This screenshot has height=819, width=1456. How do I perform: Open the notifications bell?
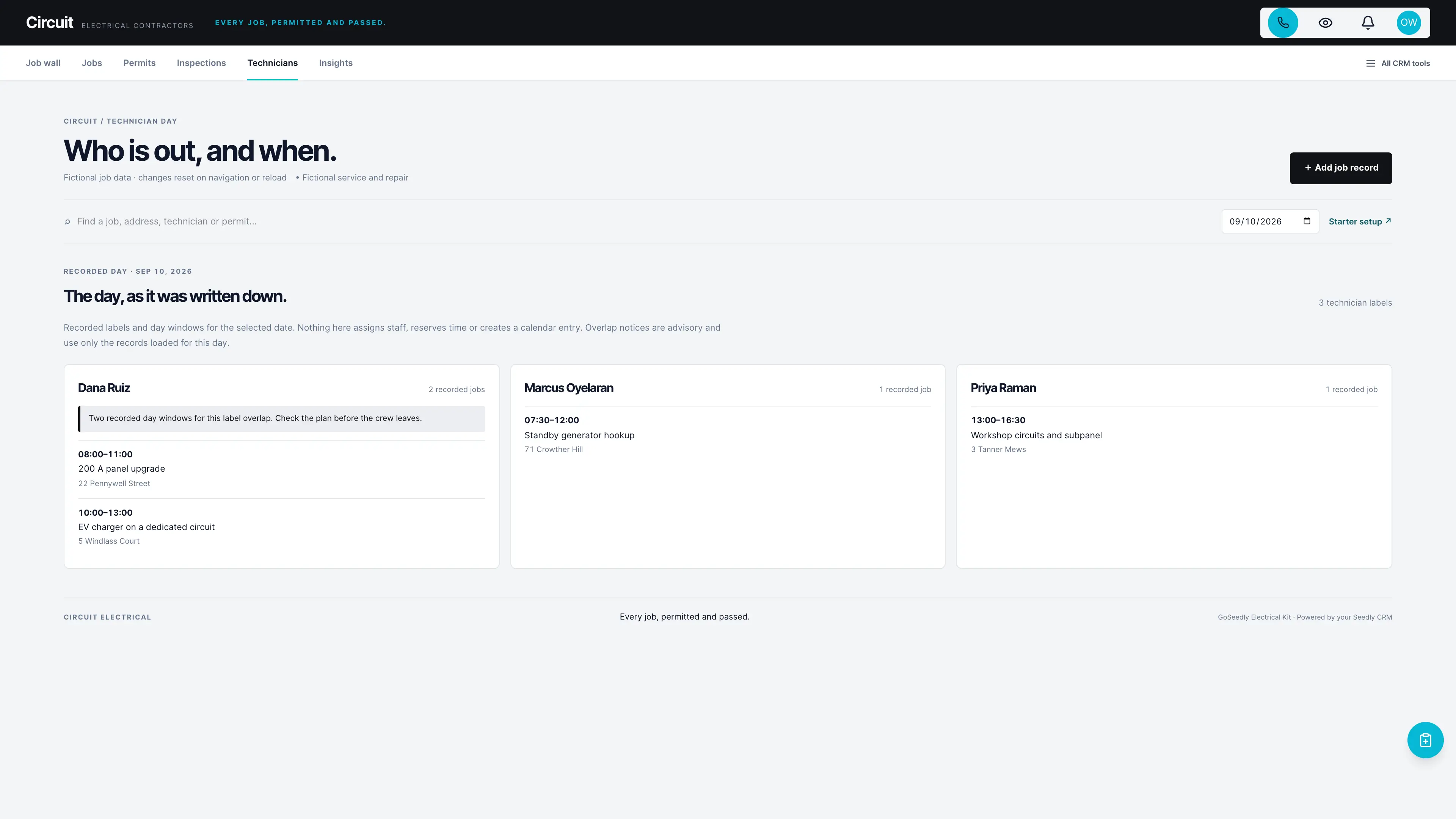click(1368, 23)
